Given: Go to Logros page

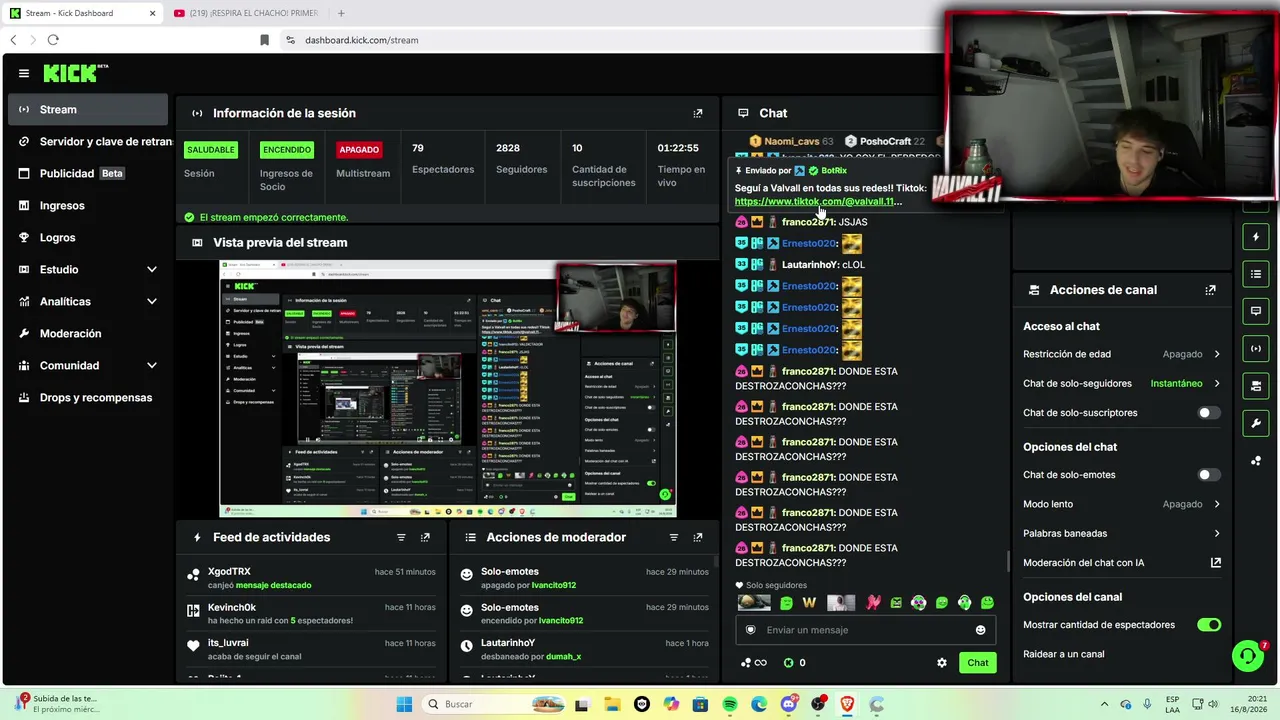Looking at the screenshot, I should 88,237.
